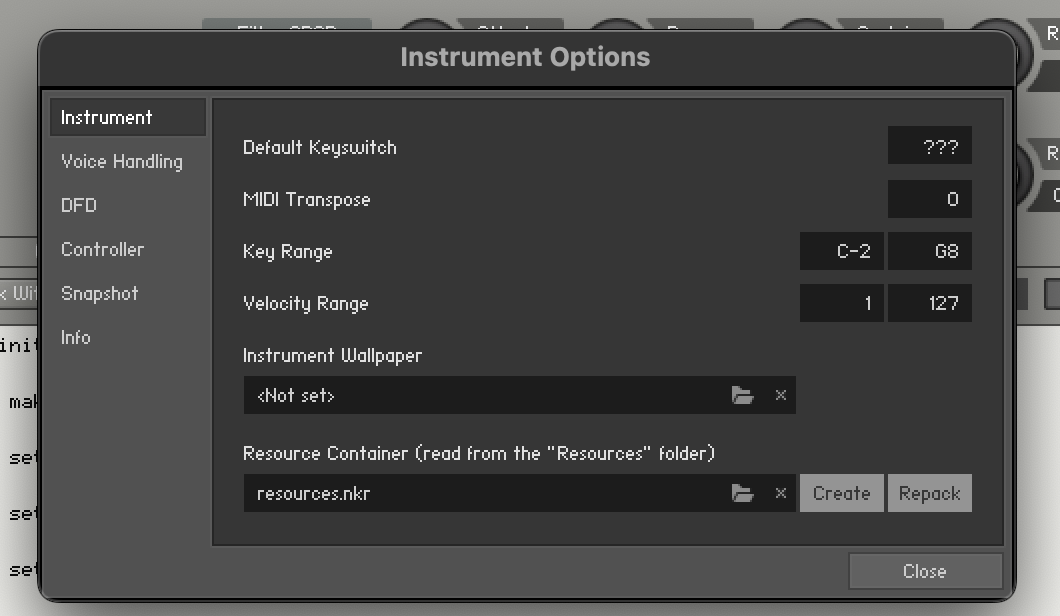The width and height of the screenshot is (1060, 616).
Task: Remove the resources.nkr resource container
Action: tap(781, 493)
